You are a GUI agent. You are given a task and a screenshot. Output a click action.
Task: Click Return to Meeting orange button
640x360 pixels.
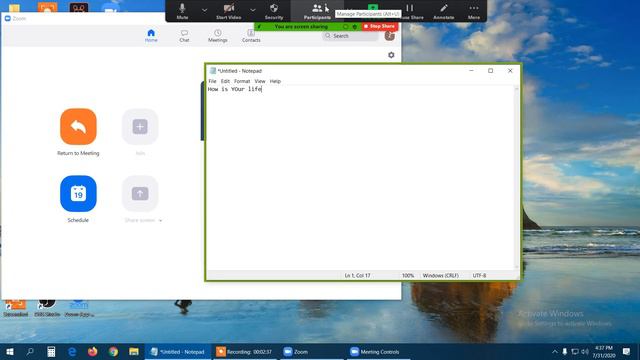pos(78,127)
